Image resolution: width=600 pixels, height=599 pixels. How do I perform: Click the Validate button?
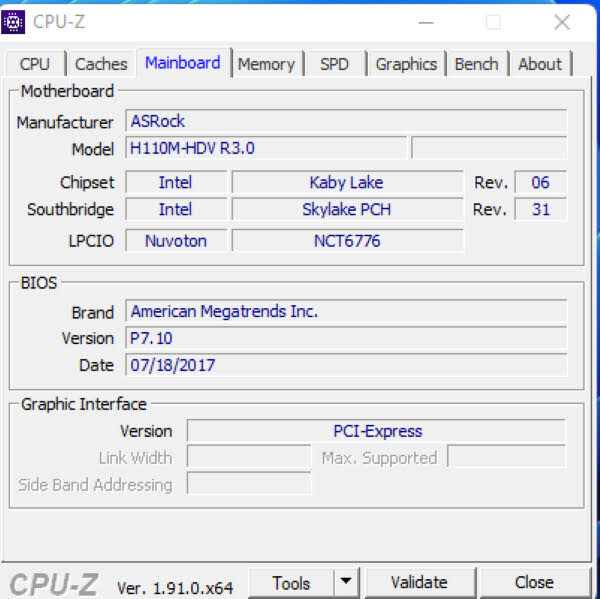coord(419,582)
